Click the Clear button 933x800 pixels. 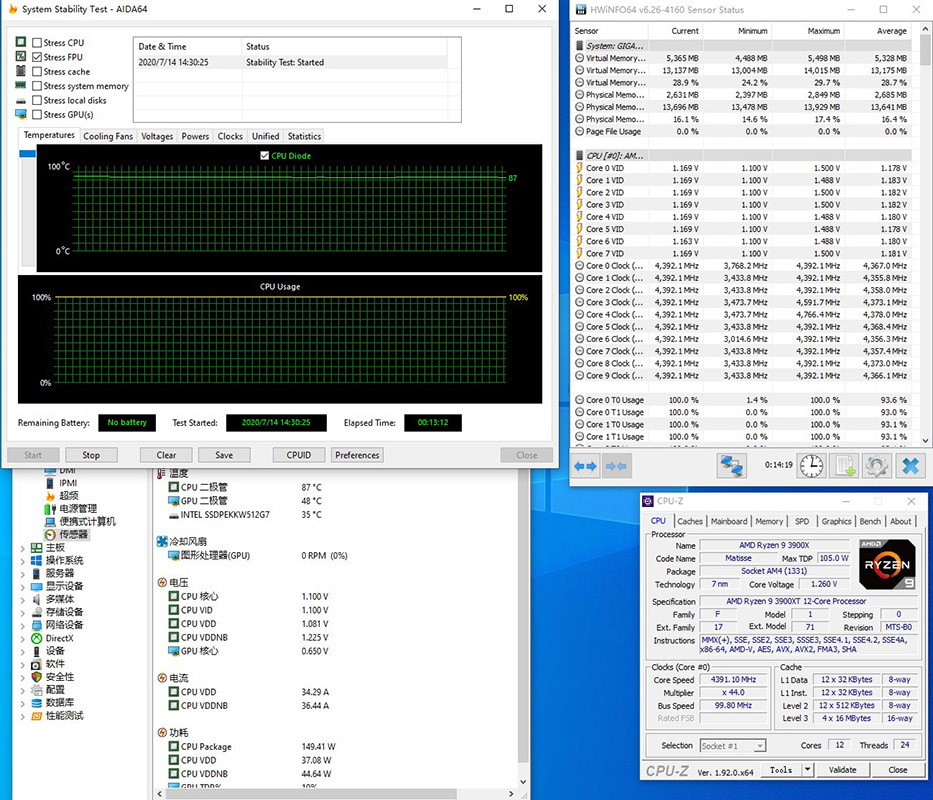[166, 455]
